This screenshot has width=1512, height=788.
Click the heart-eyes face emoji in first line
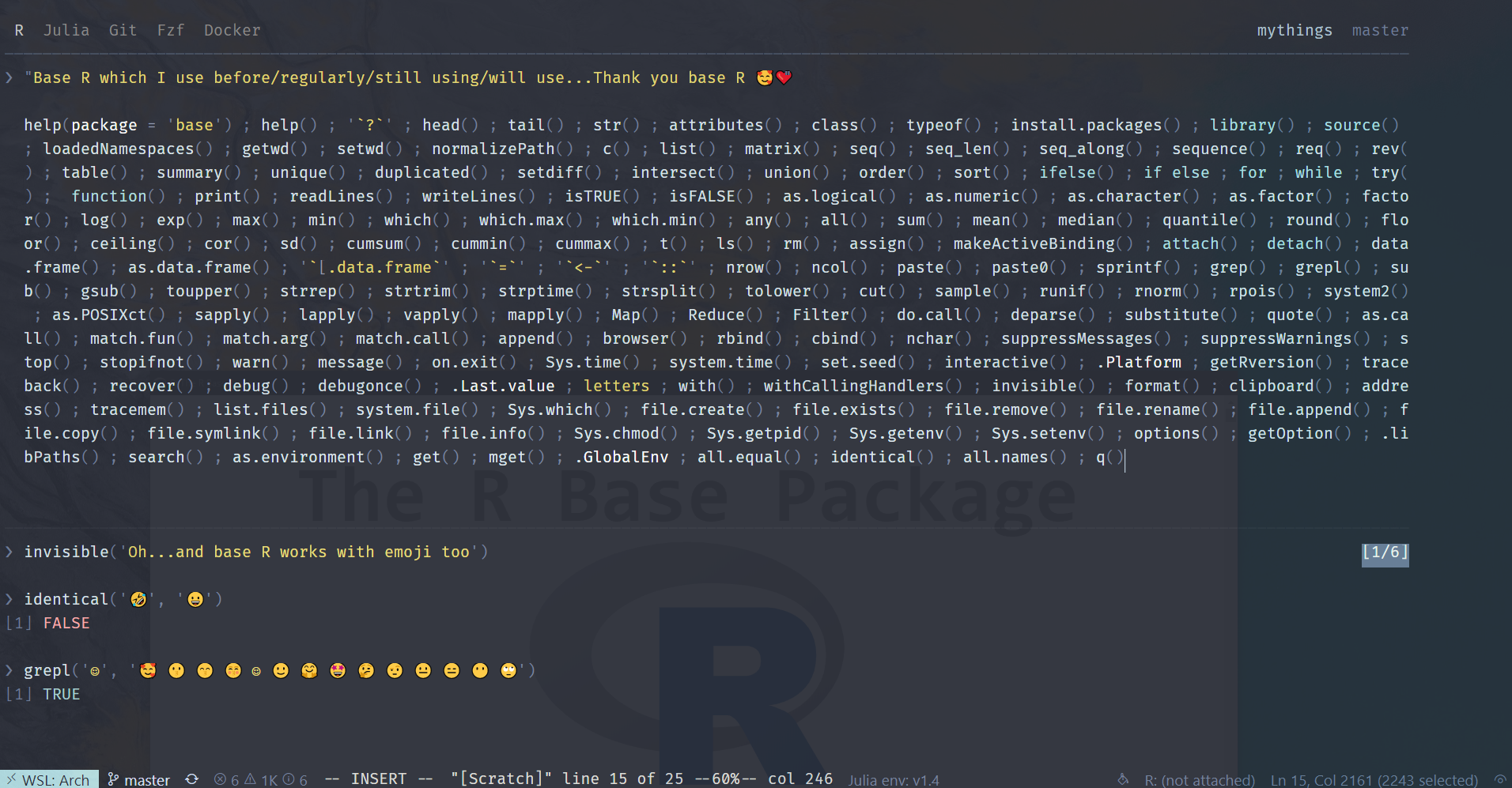765,77
